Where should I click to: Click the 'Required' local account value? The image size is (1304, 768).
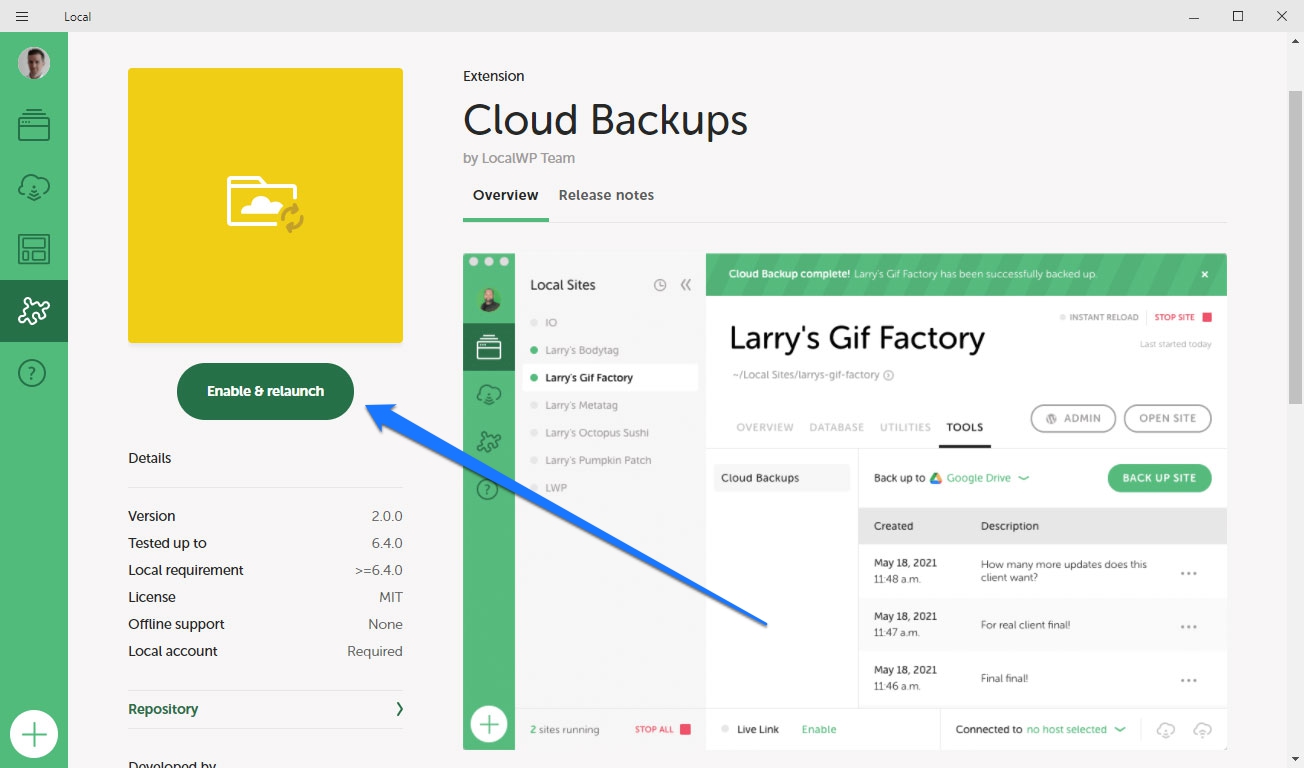375,651
